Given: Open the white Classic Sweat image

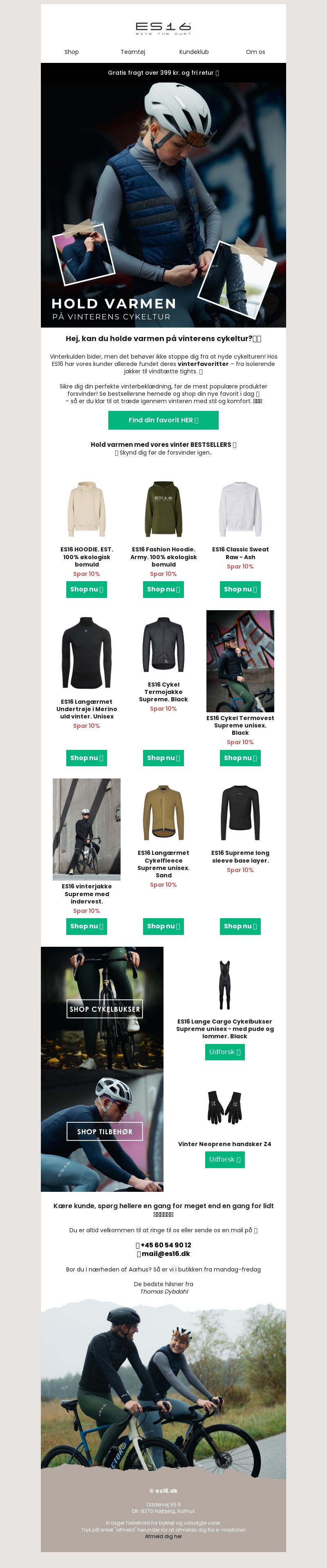Looking at the screenshot, I should (240, 509).
